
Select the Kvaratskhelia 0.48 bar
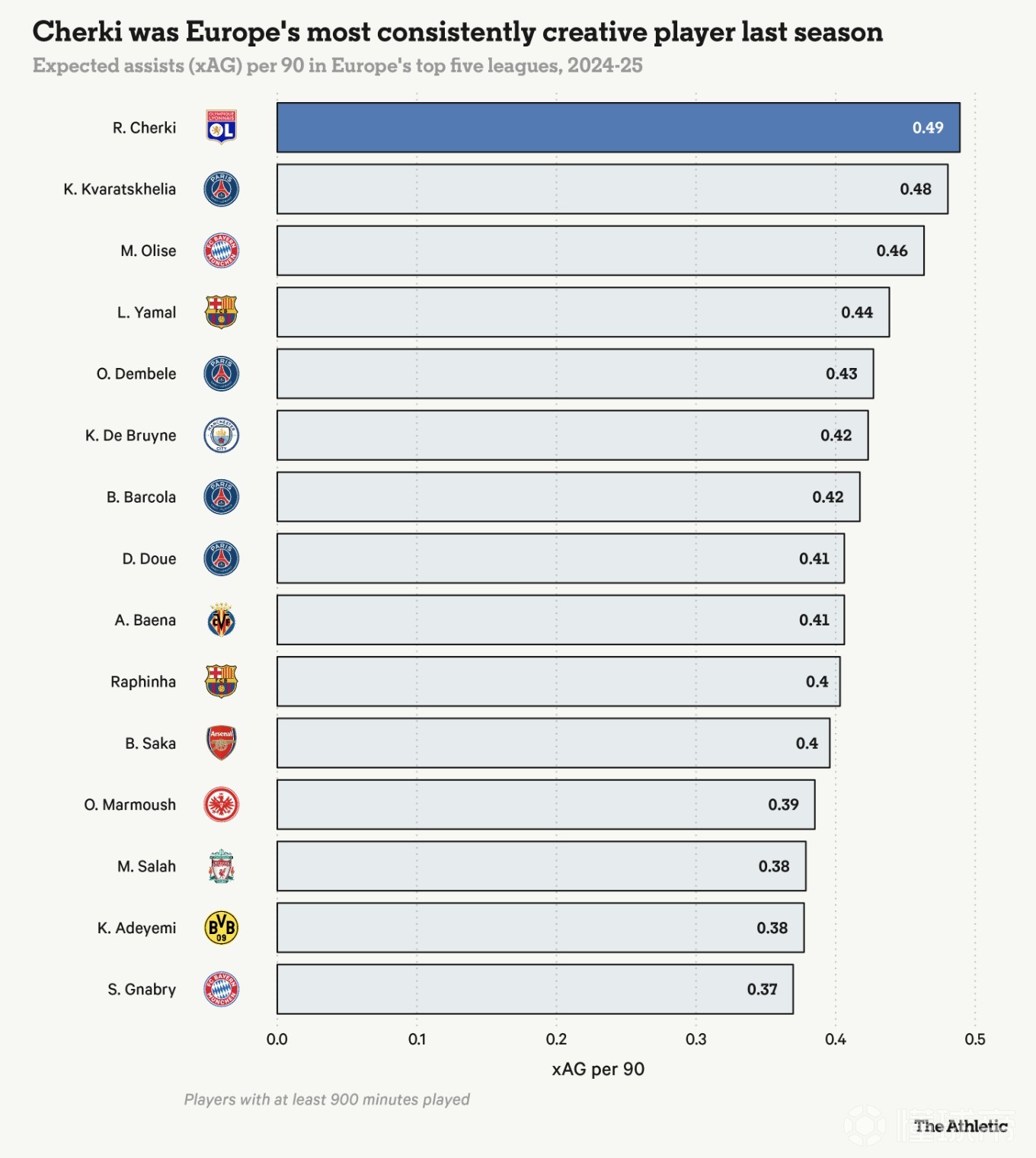(x=612, y=189)
